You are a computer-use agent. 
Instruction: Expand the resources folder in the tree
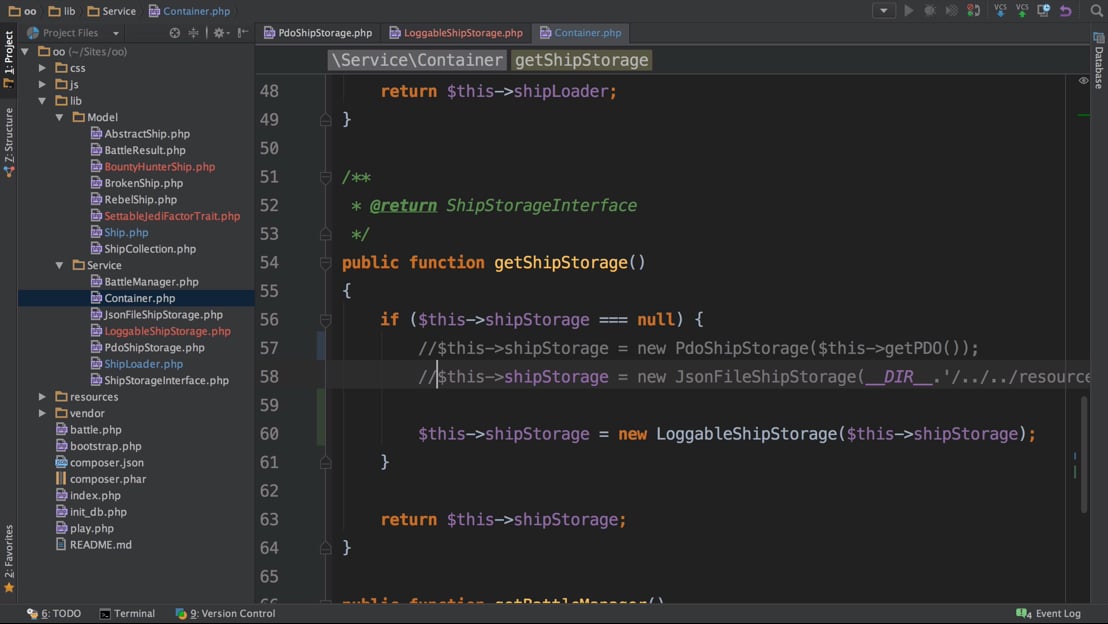[42, 397]
